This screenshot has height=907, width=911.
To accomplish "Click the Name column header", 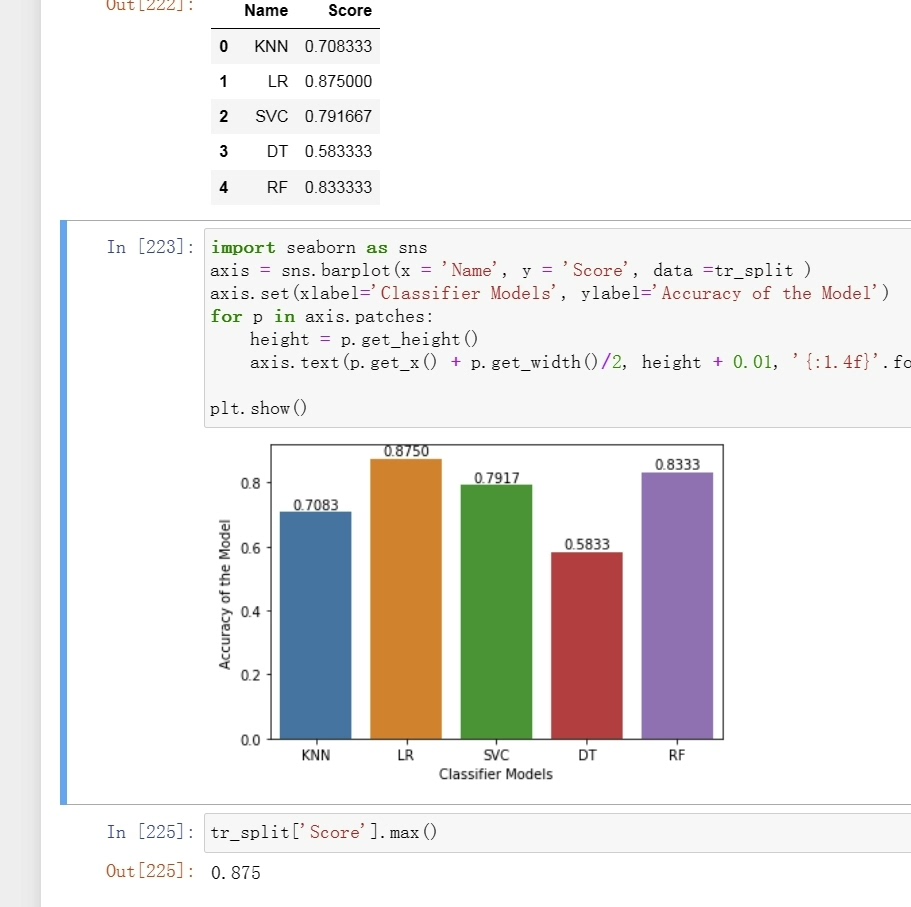I will coord(266,10).
